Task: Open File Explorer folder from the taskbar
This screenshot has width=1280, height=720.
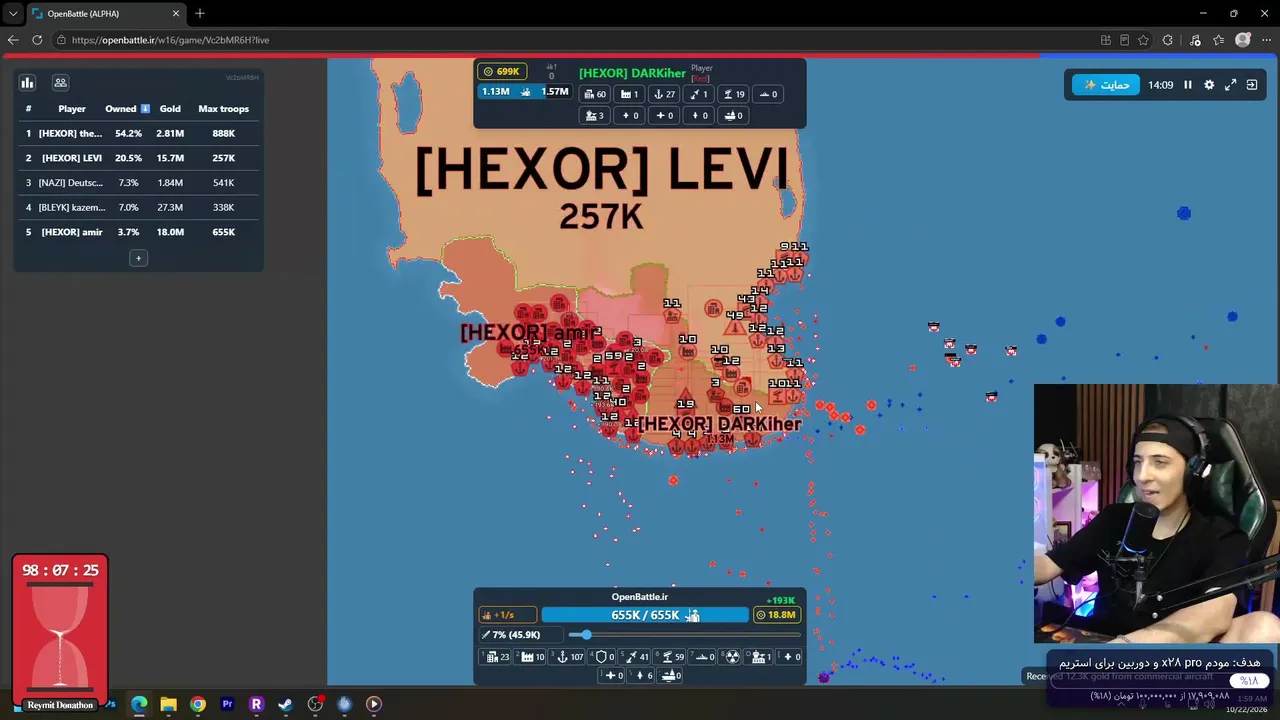Action: click(x=168, y=704)
